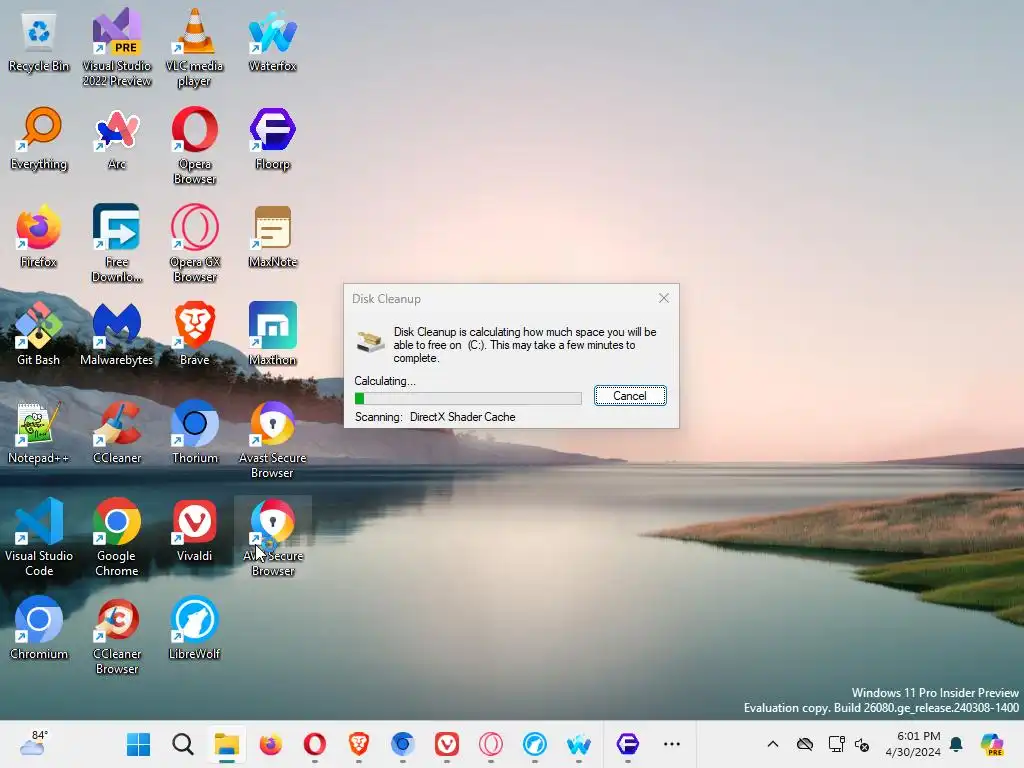Click the green Calculating progress bar

tap(468, 398)
